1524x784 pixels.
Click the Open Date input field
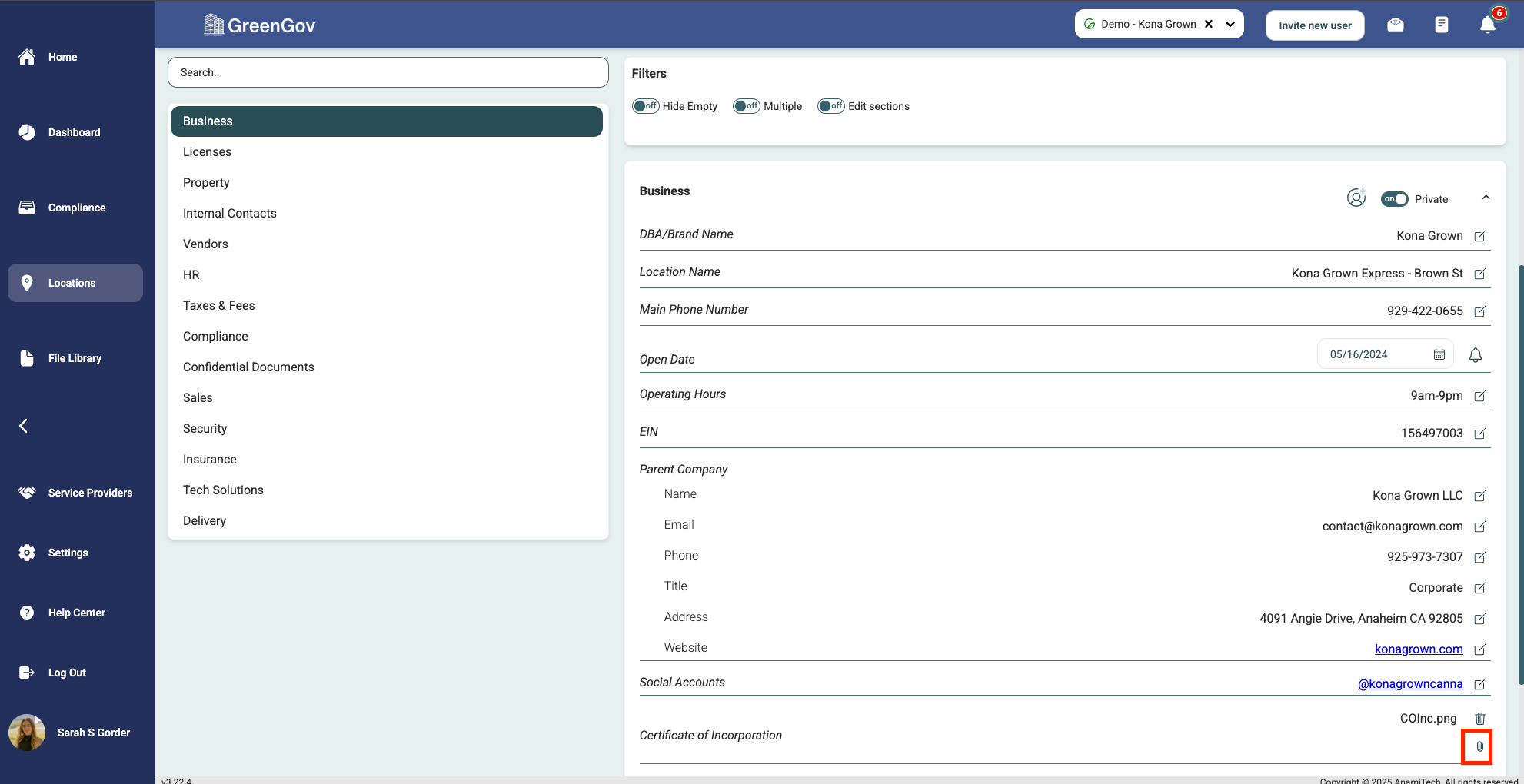1386,354
